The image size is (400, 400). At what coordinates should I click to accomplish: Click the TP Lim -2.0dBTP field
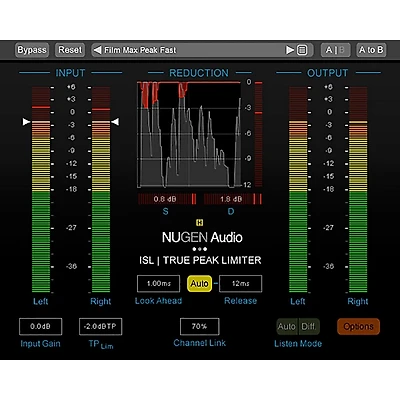(100, 326)
